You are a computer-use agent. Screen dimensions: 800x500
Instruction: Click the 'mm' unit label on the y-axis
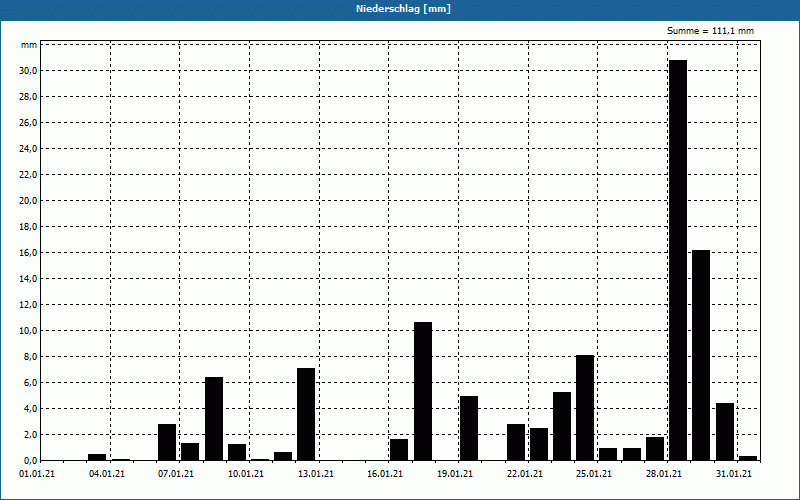tap(29, 45)
